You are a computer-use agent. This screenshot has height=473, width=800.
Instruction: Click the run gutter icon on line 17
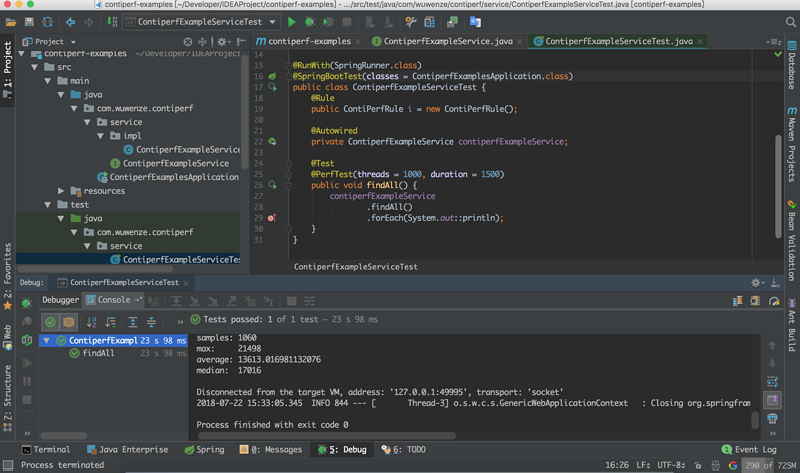[x=272, y=87]
